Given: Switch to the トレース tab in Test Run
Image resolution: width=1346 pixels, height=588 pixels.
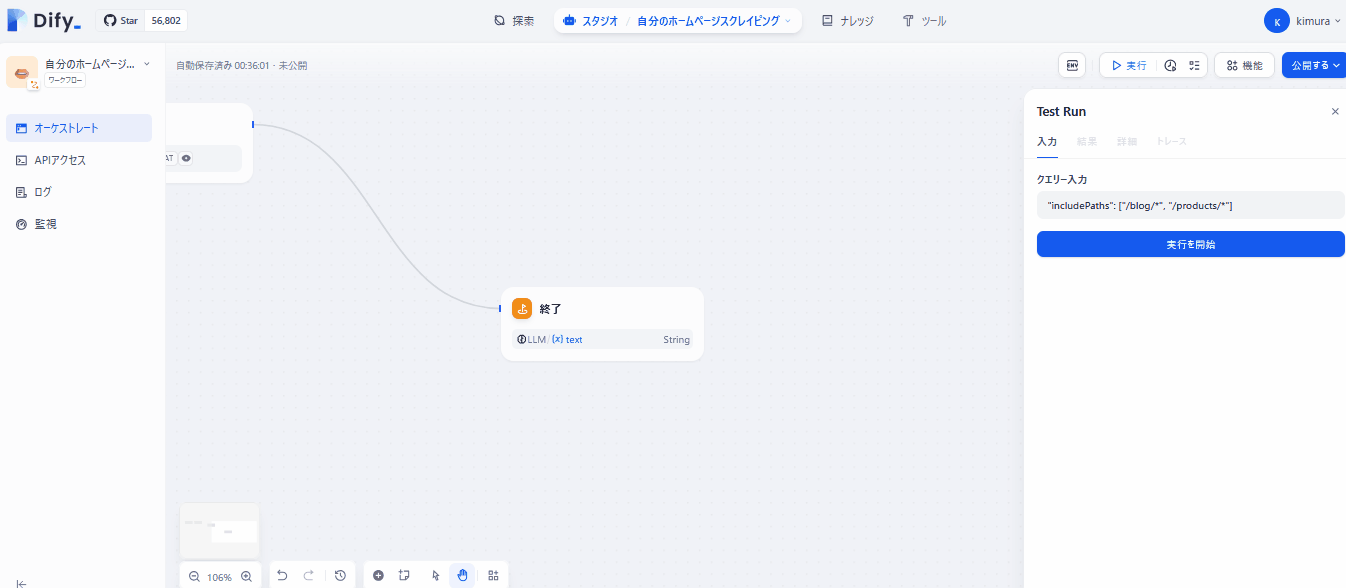Looking at the screenshot, I should 1170,141.
